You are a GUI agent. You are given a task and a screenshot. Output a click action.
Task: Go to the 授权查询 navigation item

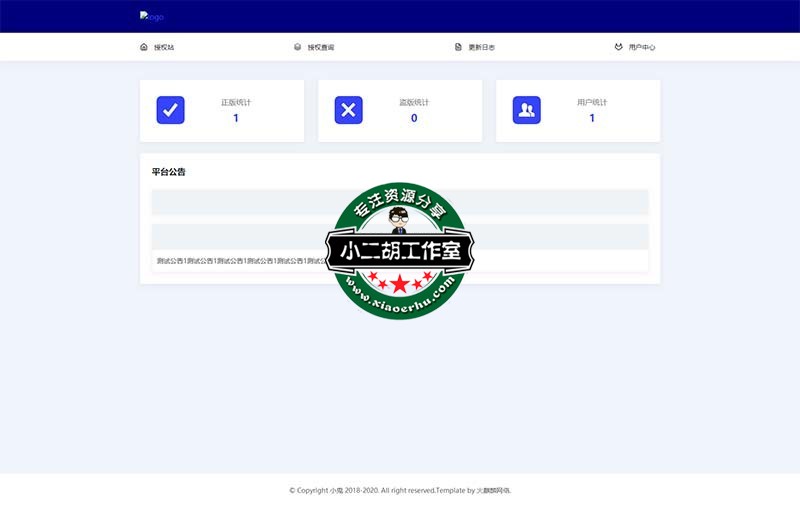(321, 47)
